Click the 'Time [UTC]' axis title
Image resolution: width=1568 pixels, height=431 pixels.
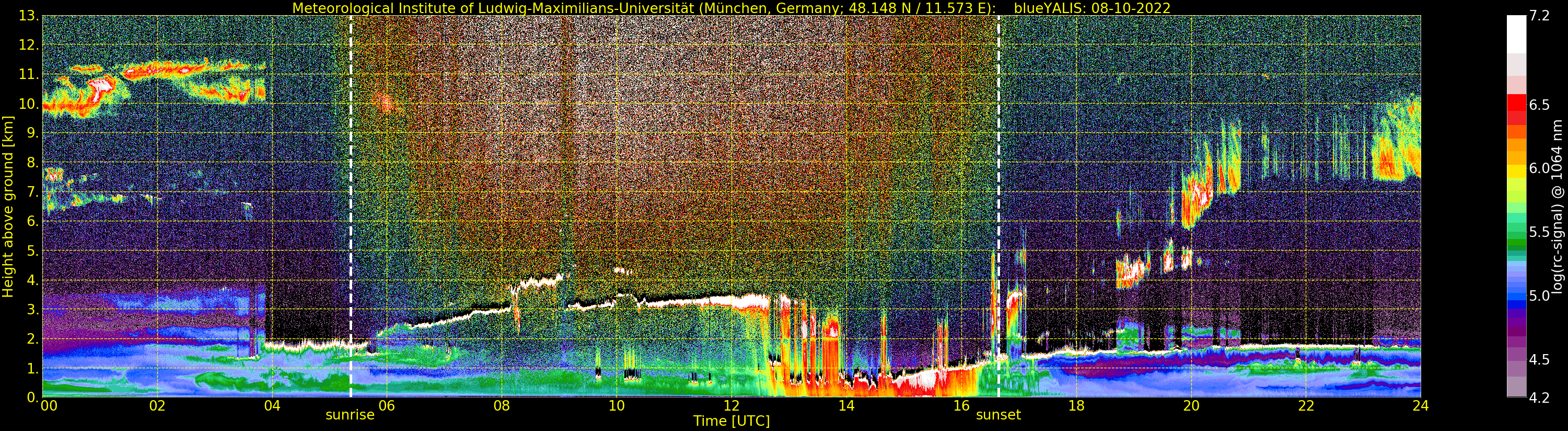click(x=731, y=421)
